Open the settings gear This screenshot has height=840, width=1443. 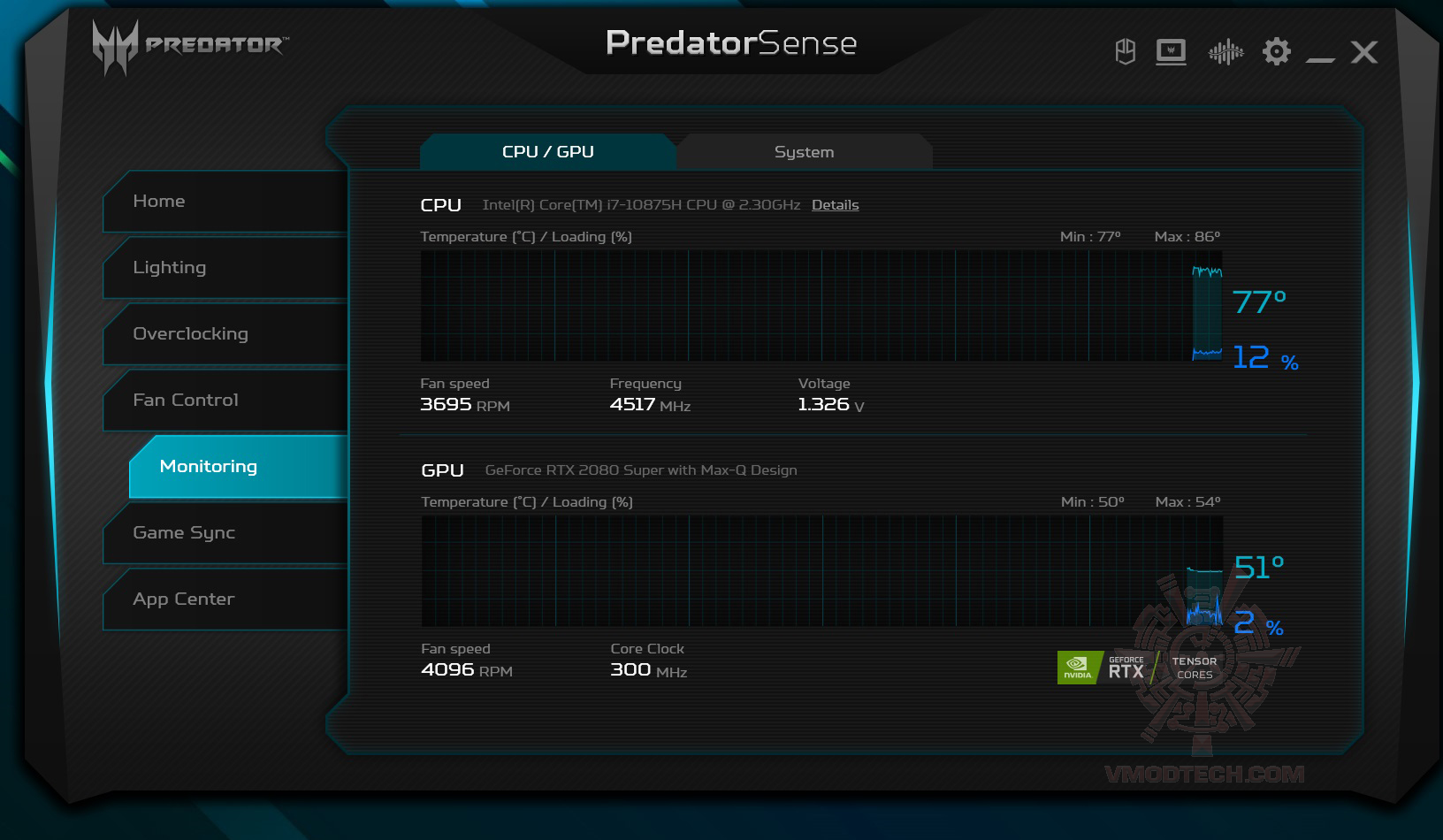[1276, 52]
